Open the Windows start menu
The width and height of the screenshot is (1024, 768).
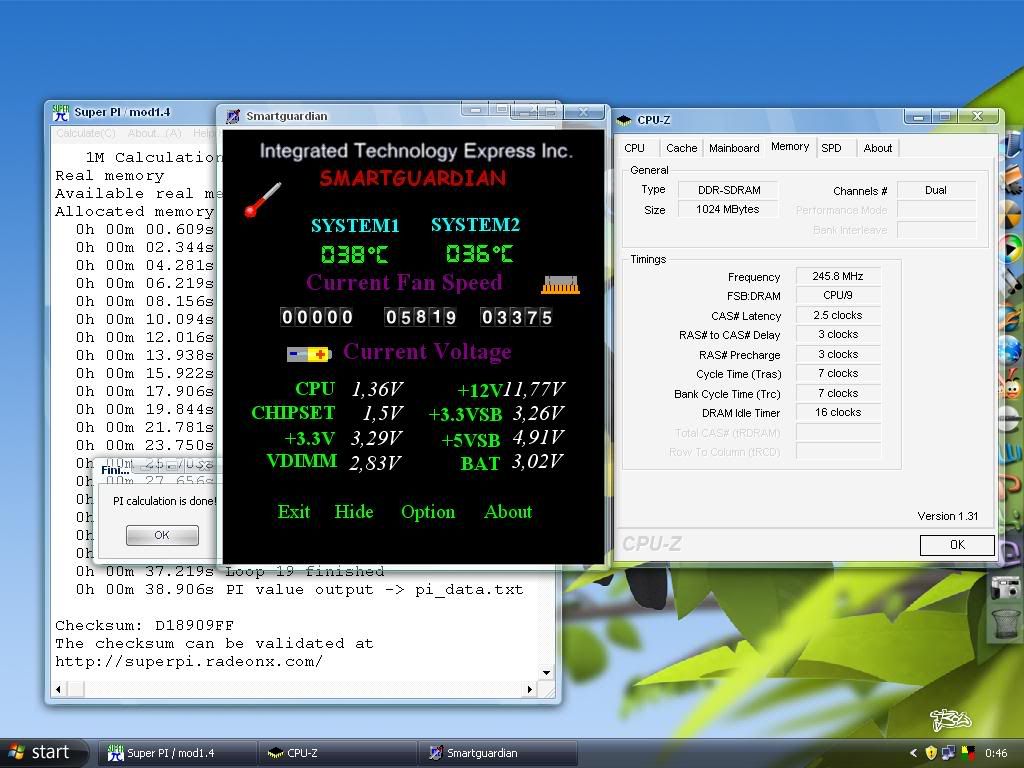click(x=40, y=753)
